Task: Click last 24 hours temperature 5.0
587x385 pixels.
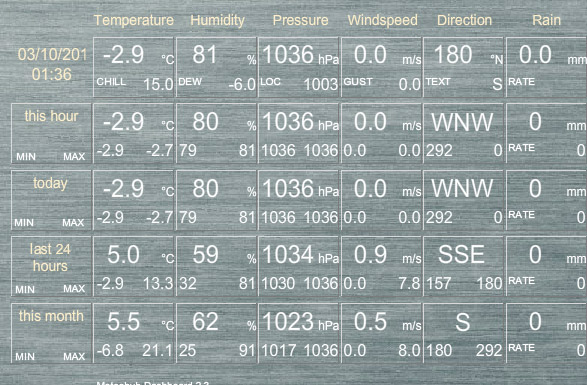Action: click(123, 255)
